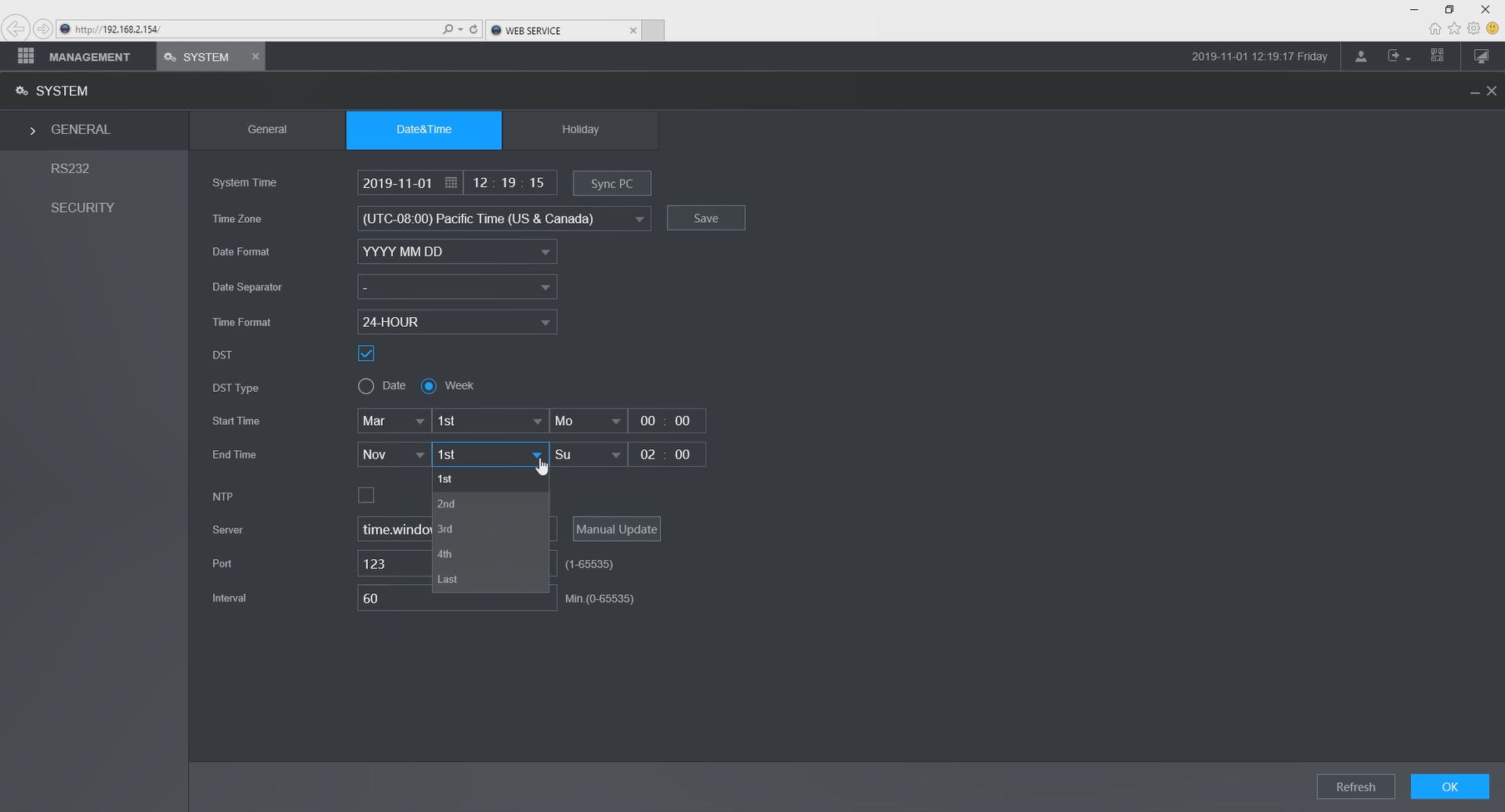
Task: Click the browser address bar URL
Action: [x=117, y=29]
